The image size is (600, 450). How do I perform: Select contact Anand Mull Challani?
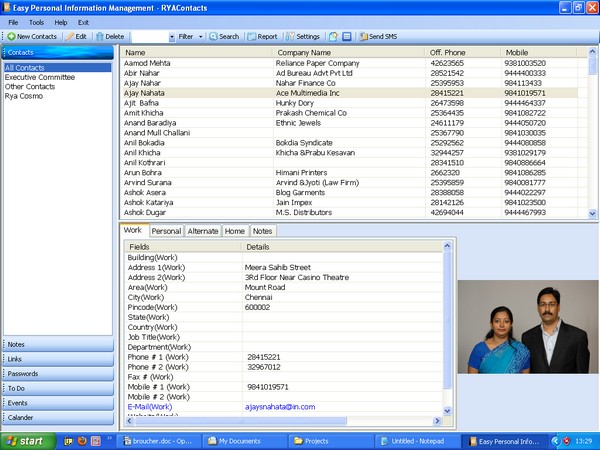pos(157,133)
